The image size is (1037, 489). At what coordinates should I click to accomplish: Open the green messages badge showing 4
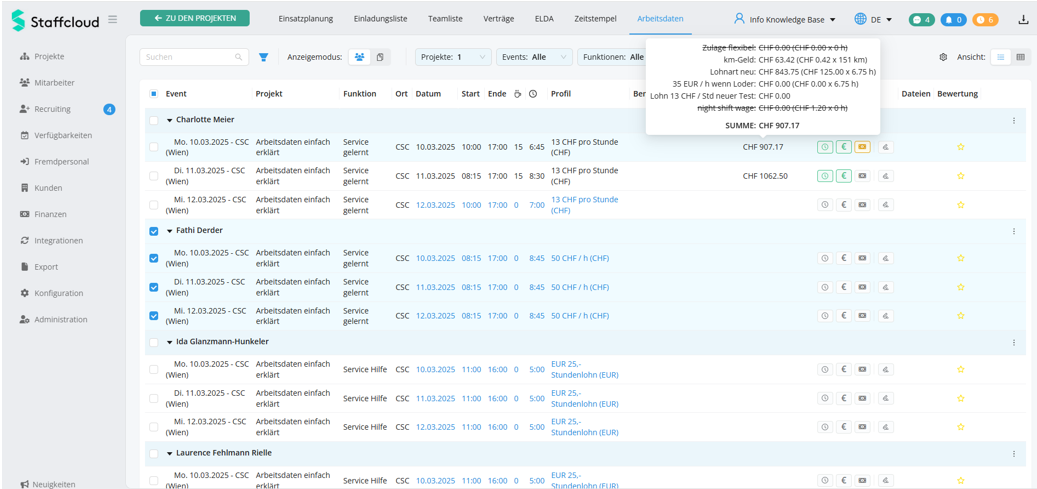coord(922,19)
